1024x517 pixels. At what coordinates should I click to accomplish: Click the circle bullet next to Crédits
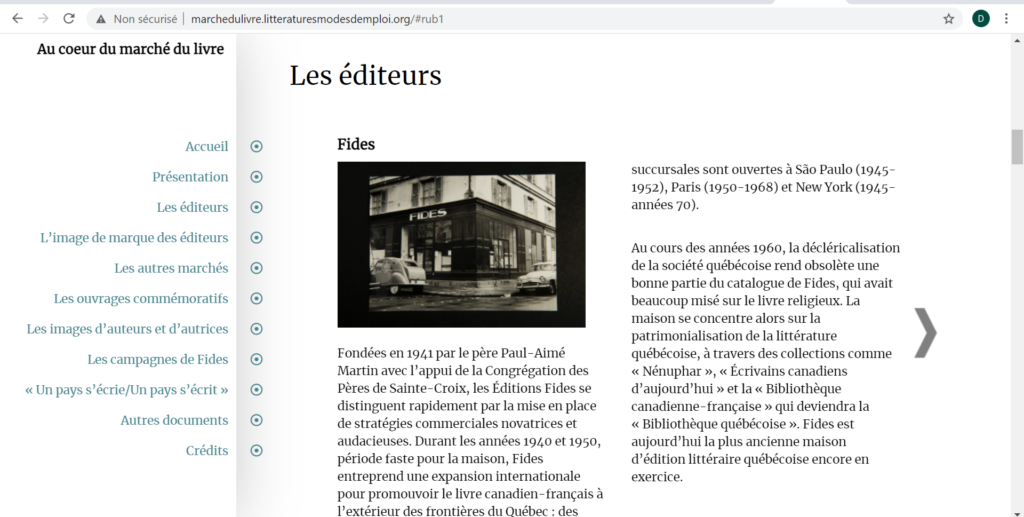click(x=257, y=450)
